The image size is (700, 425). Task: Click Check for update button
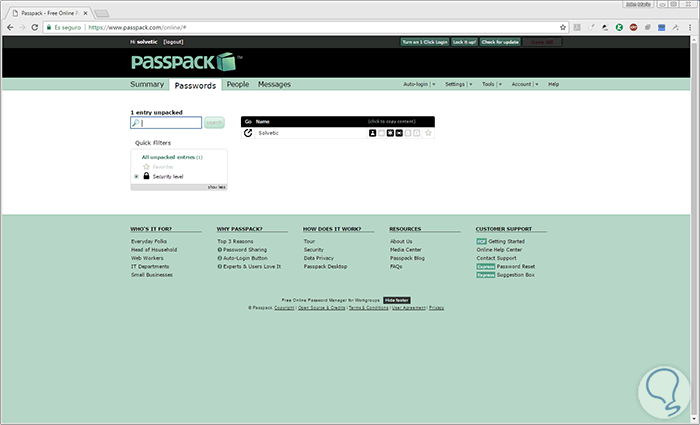tap(500, 42)
